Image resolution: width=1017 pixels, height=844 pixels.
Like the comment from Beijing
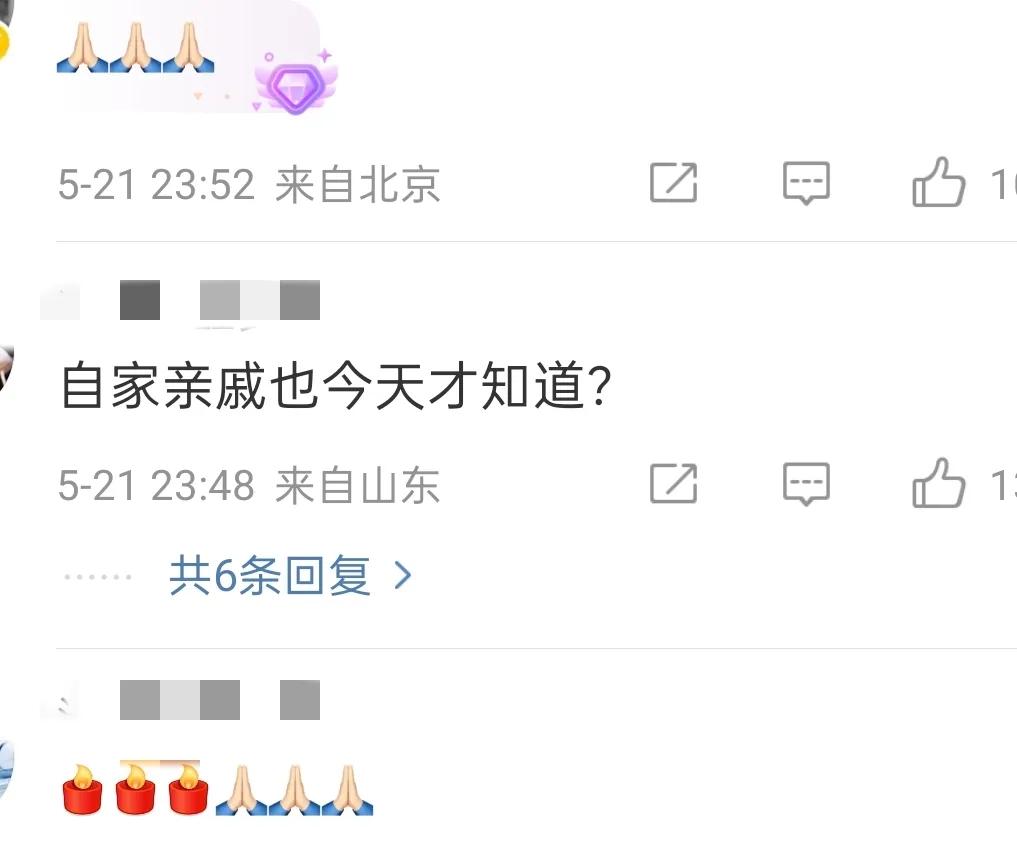(939, 182)
